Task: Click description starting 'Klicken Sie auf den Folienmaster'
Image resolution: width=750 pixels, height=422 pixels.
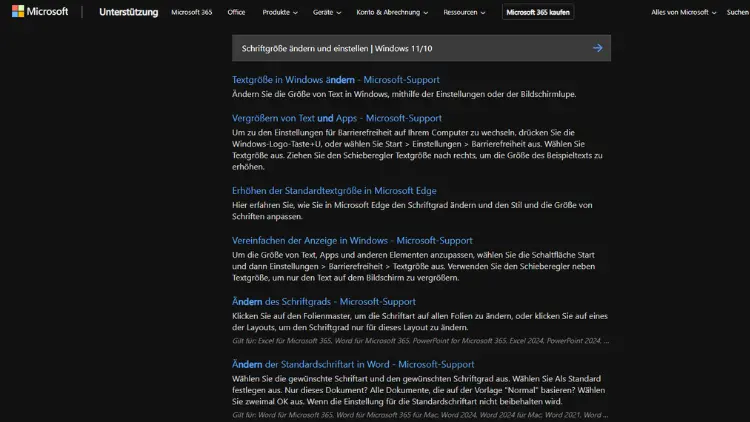Action: pos(420,322)
